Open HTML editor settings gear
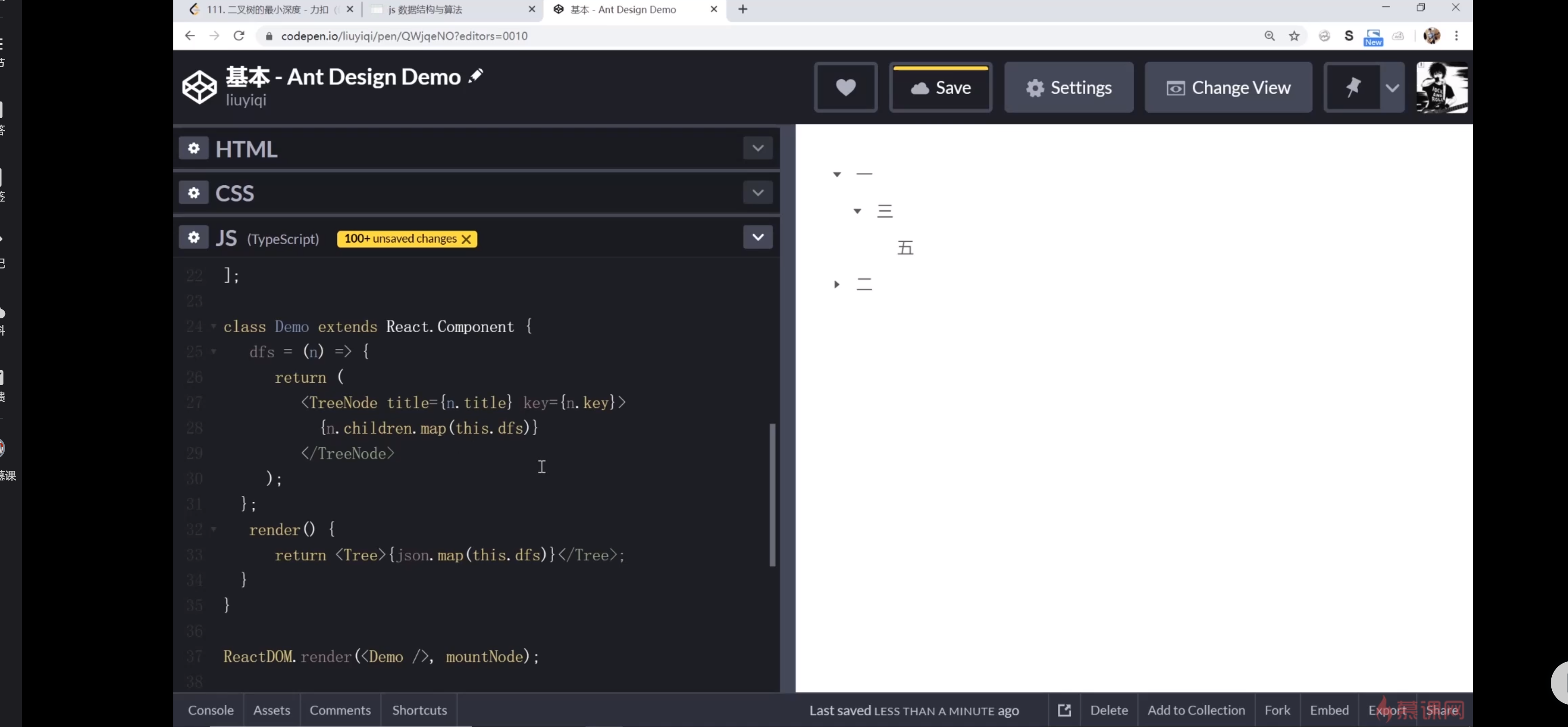1568x727 pixels. (x=194, y=149)
